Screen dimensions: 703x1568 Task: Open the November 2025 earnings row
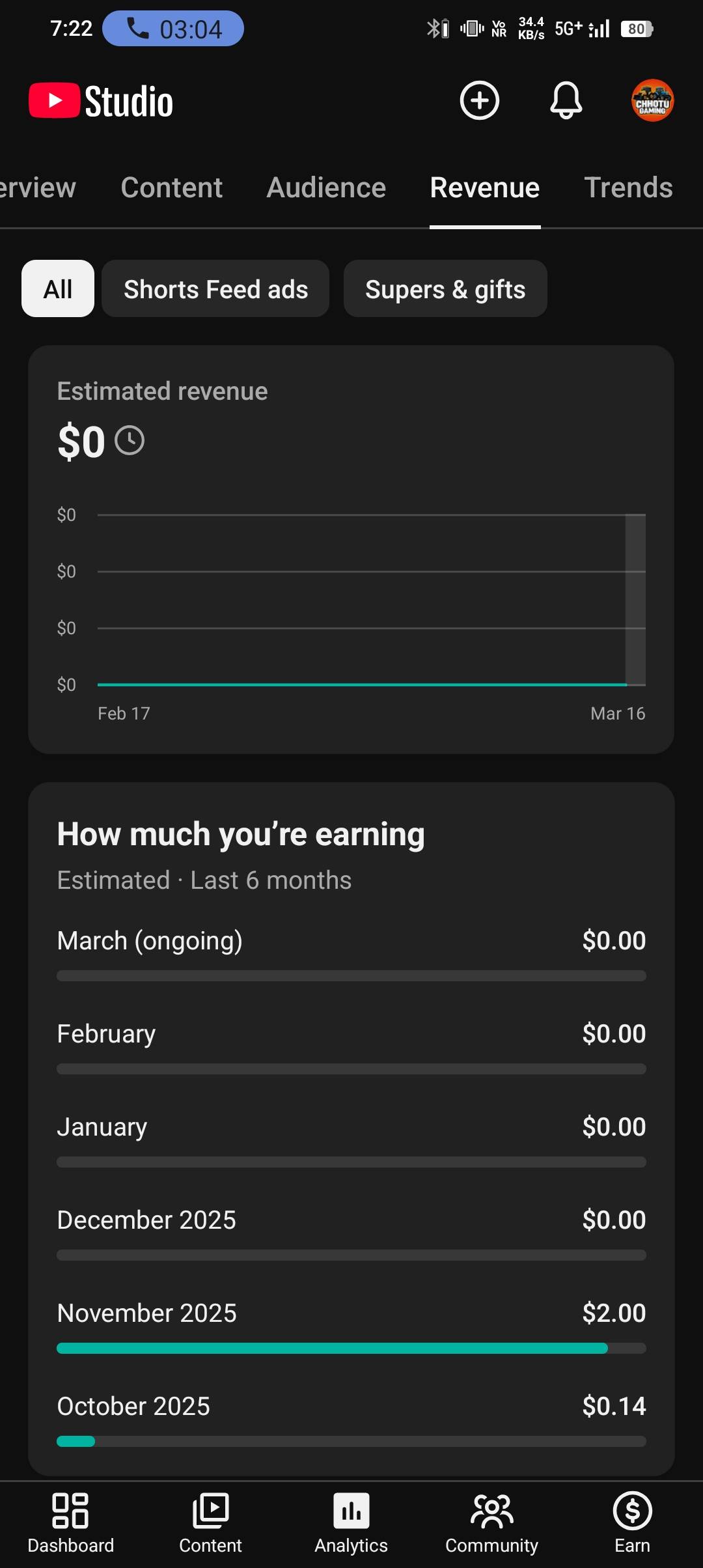(x=351, y=1313)
